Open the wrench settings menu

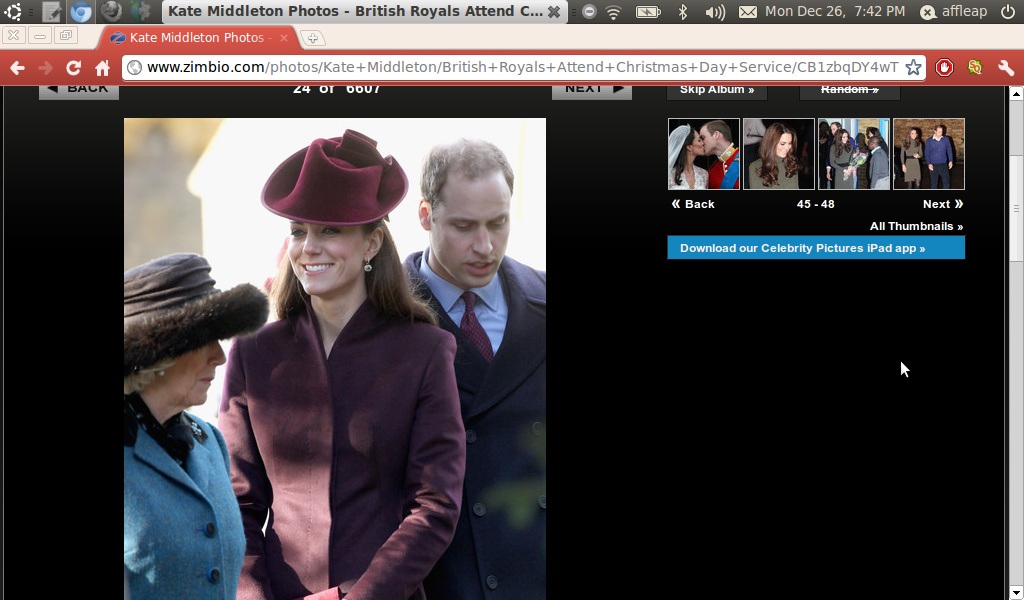coord(1006,67)
